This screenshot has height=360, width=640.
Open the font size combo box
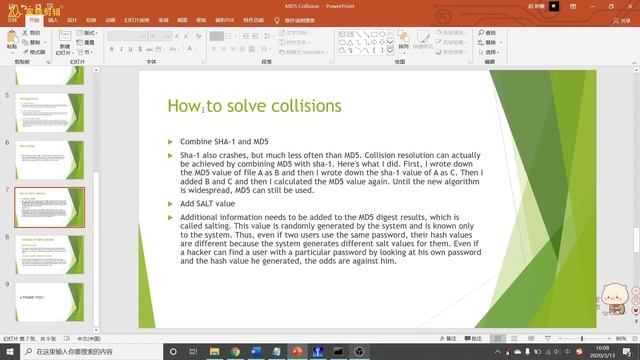(x=160, y=36)
